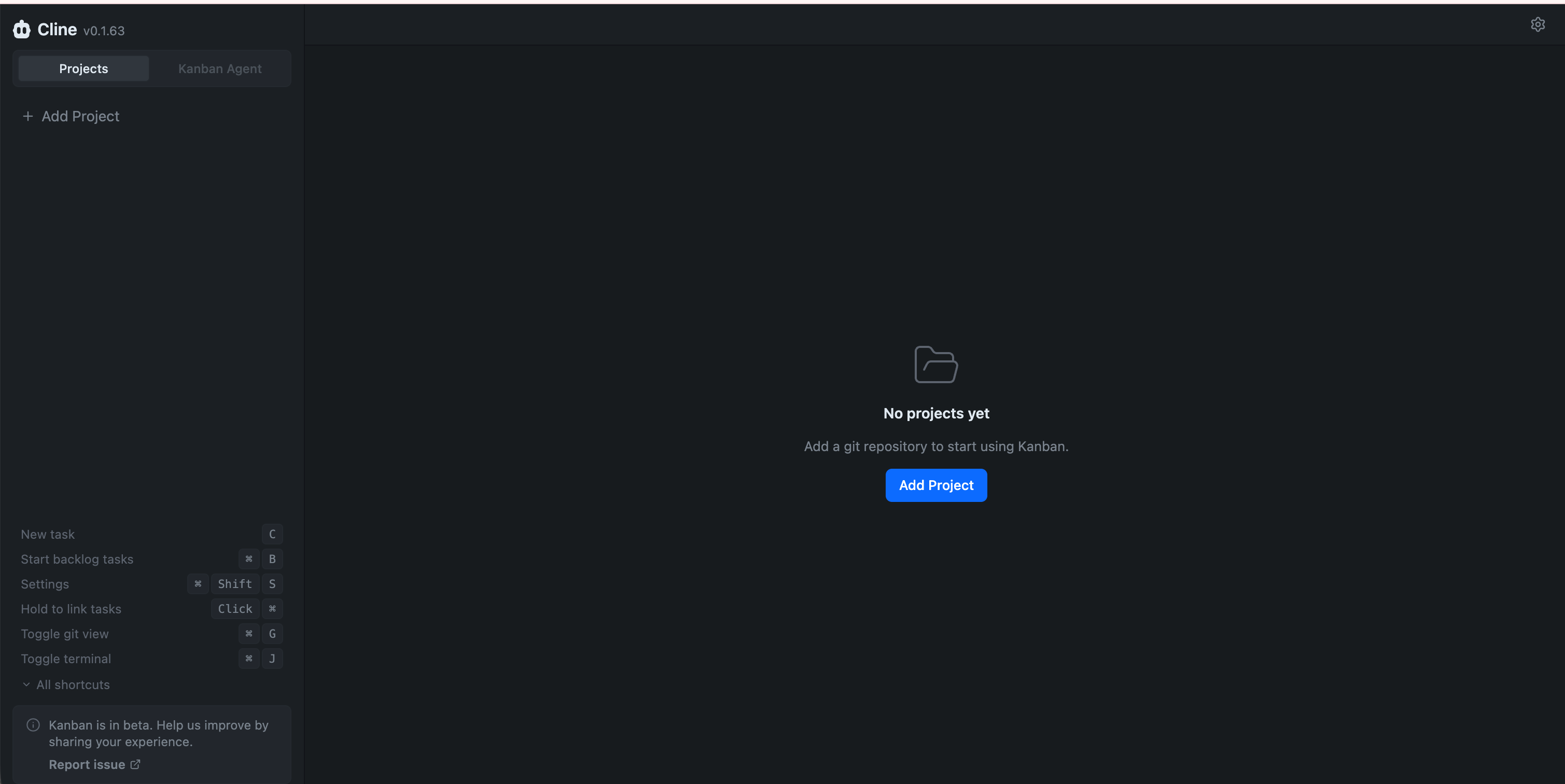Switch to the Projects tab

[84, 68]
